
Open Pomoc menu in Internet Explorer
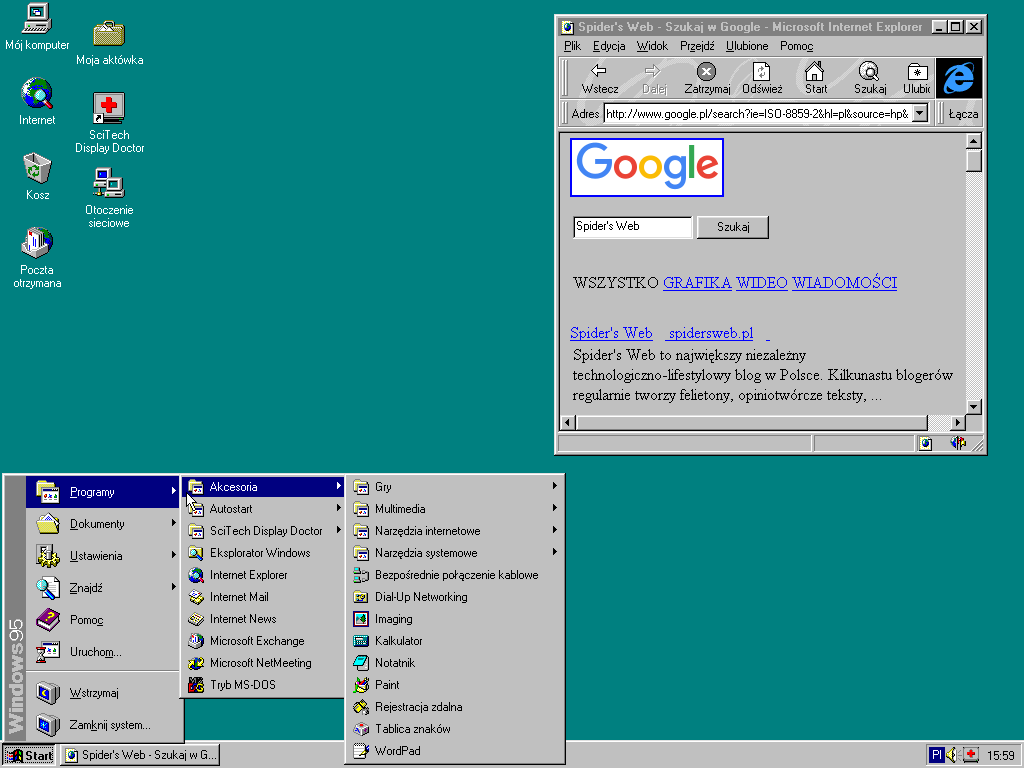[x=796, y=46]
